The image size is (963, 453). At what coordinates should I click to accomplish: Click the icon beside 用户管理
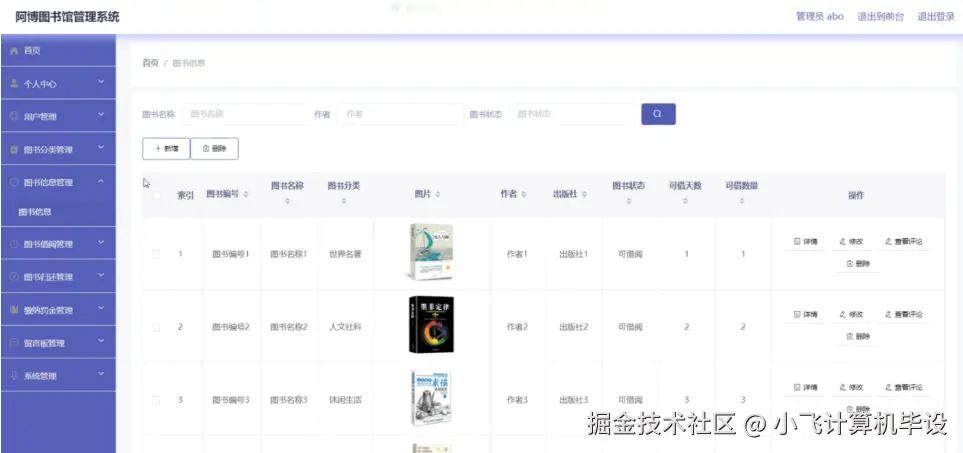[14, 117]
